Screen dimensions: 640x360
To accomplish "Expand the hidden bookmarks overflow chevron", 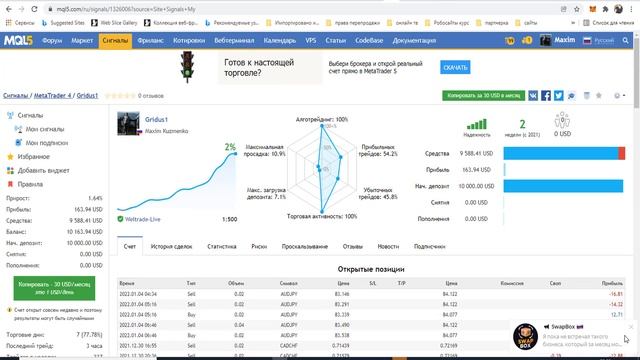I will [573, 23].
